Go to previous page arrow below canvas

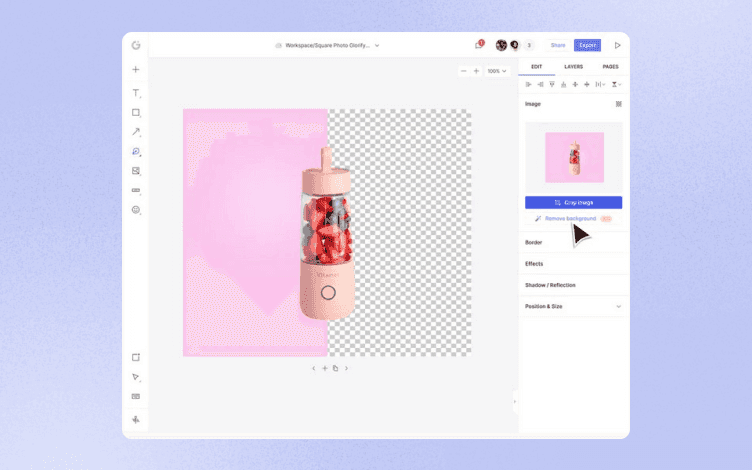[314, 368]
